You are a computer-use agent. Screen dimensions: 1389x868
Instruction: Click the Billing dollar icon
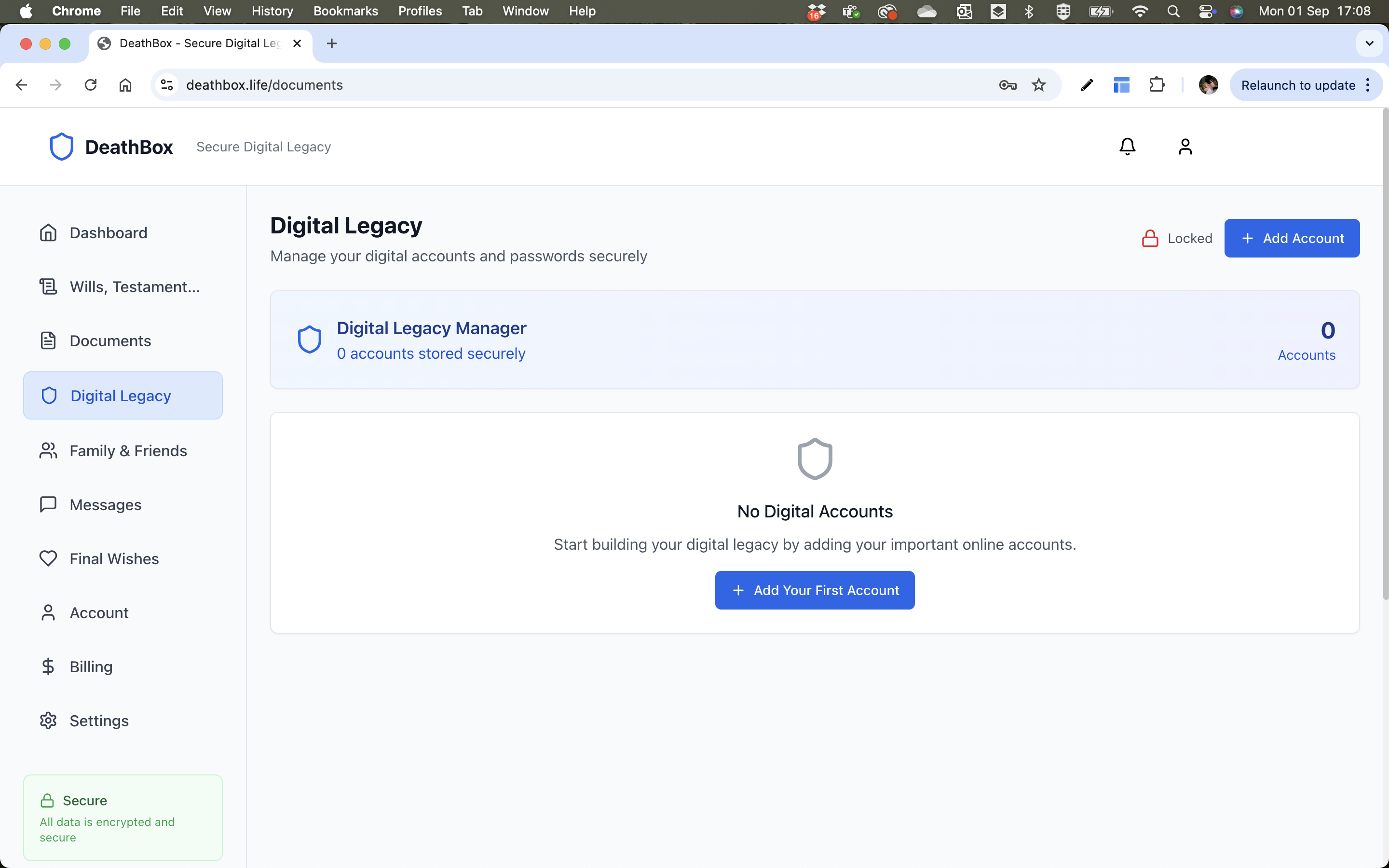coord(48,666)
